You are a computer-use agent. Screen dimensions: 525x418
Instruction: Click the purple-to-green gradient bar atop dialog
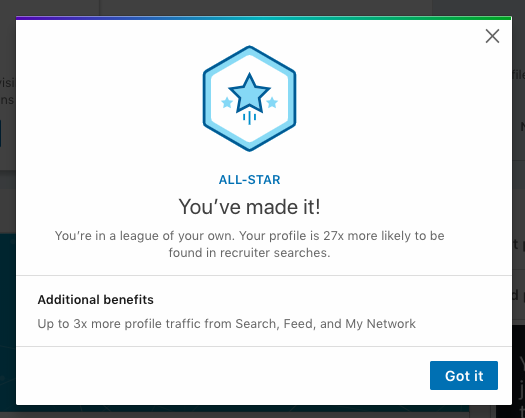tap(264, 18)
